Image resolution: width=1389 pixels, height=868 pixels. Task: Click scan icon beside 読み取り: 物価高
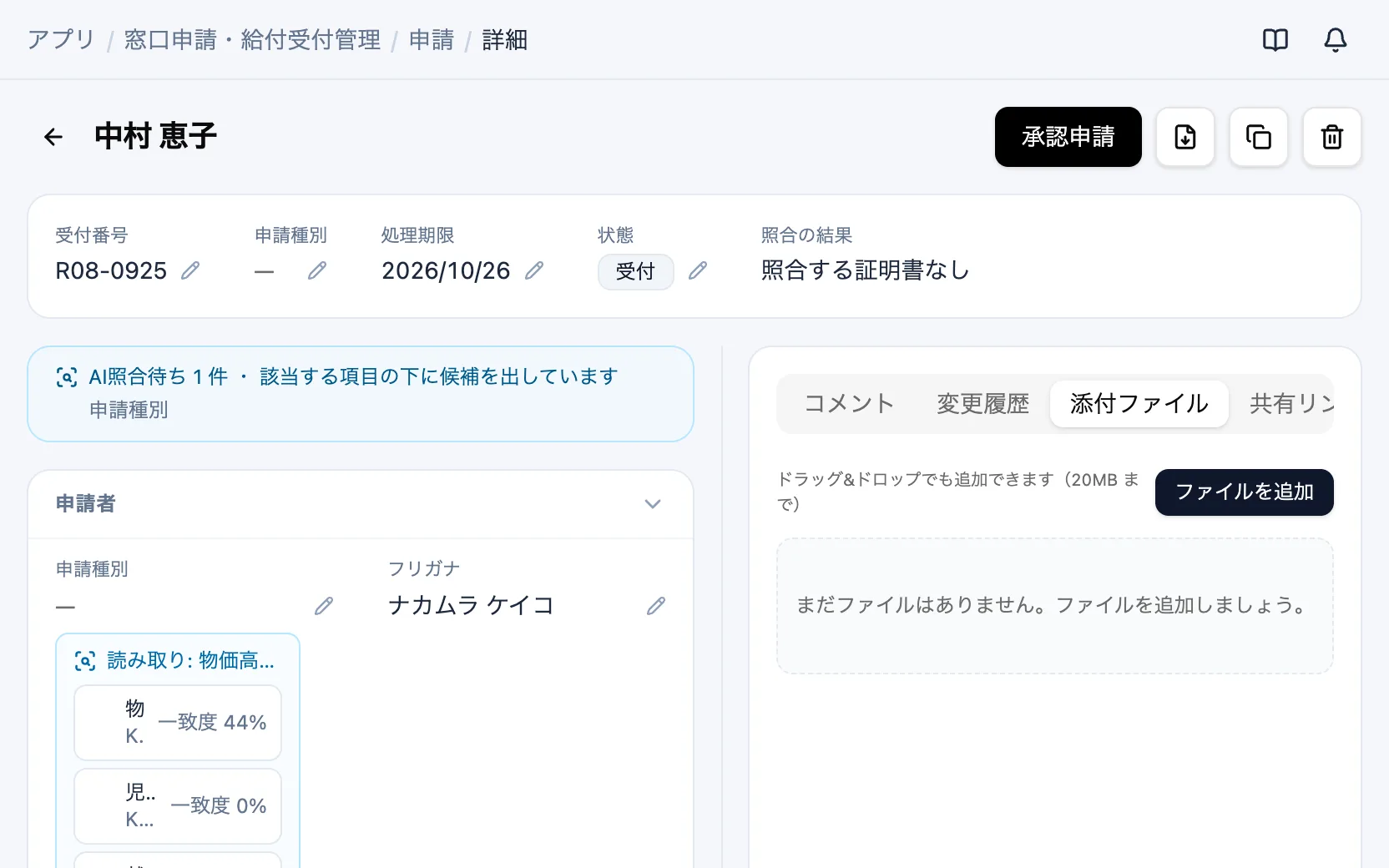tap(85, 661)
